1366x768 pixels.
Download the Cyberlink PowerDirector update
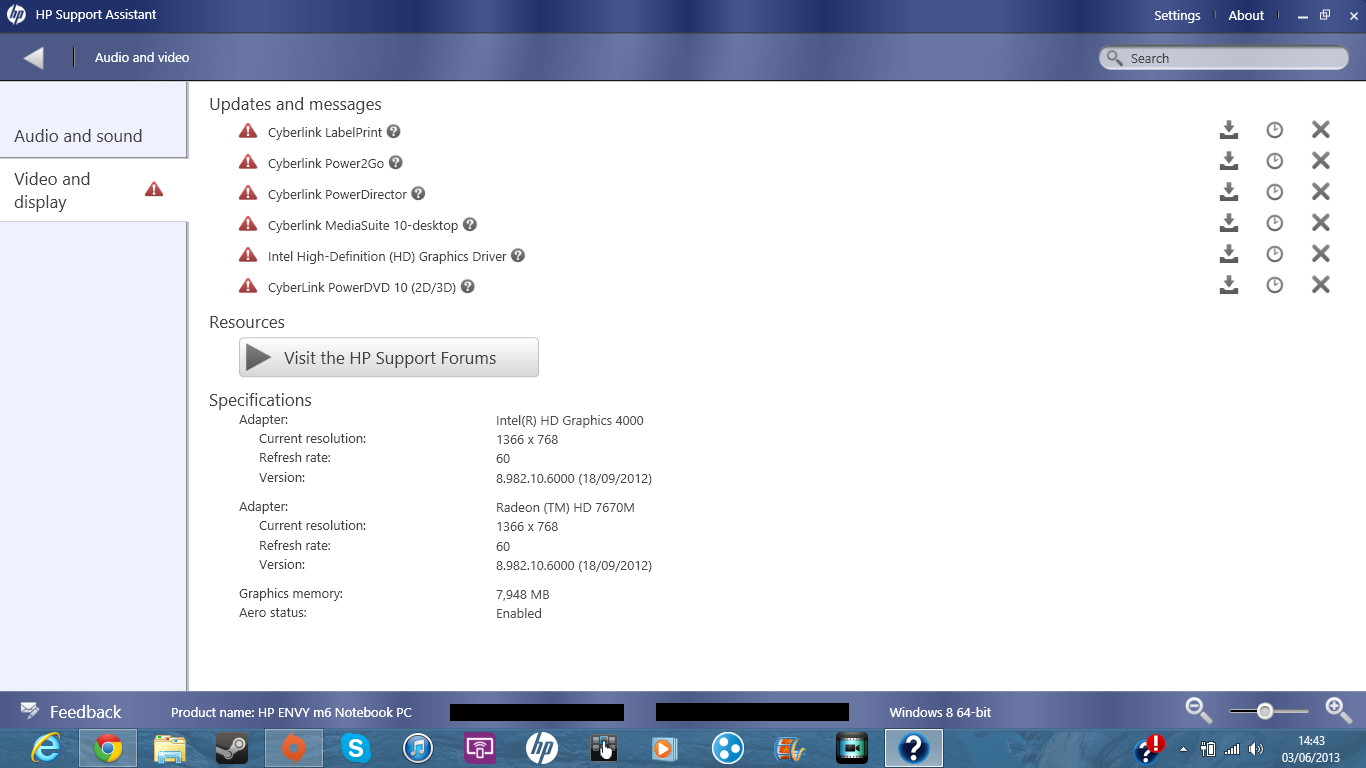[1229, 192]
